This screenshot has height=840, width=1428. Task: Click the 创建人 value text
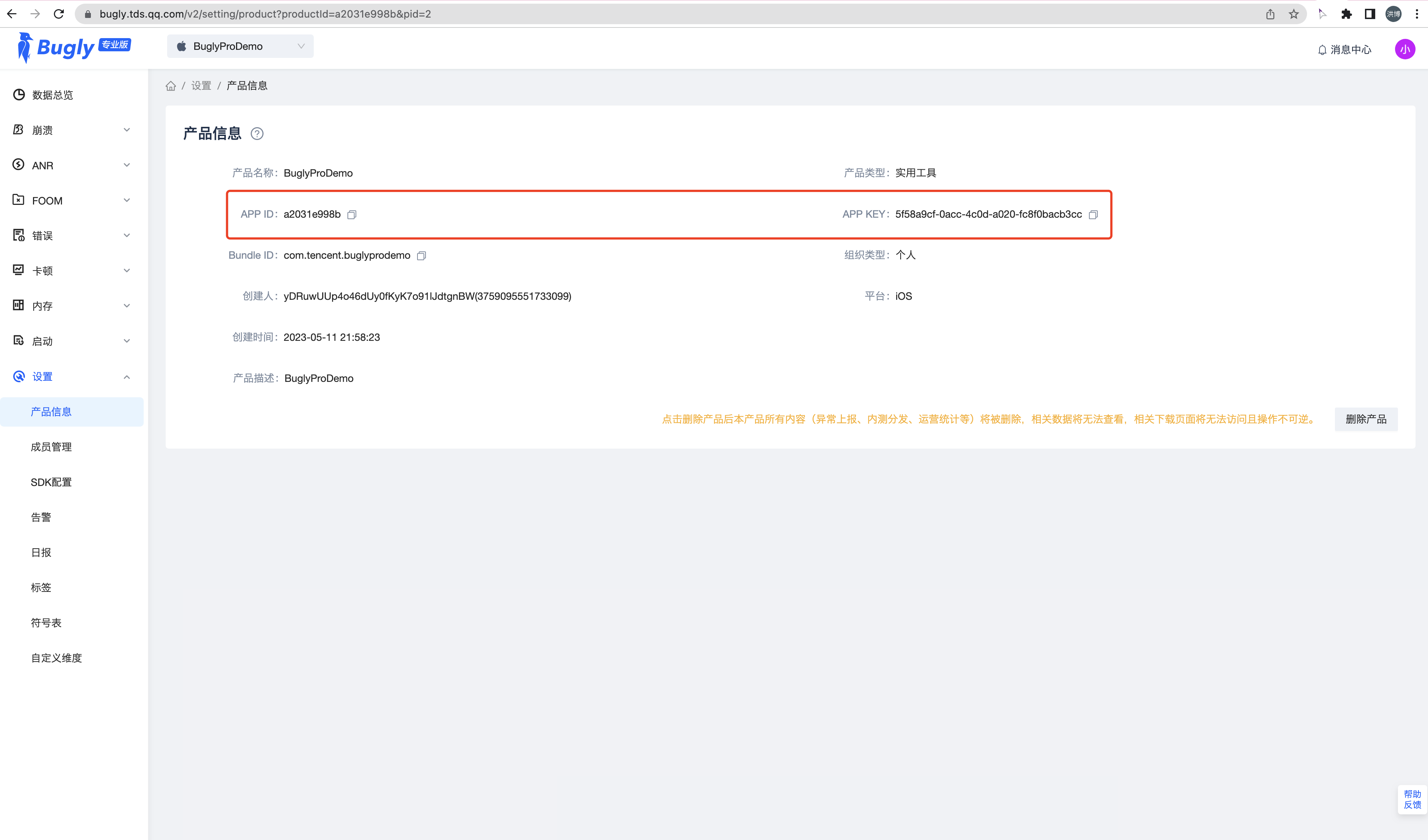click(427, 296)
